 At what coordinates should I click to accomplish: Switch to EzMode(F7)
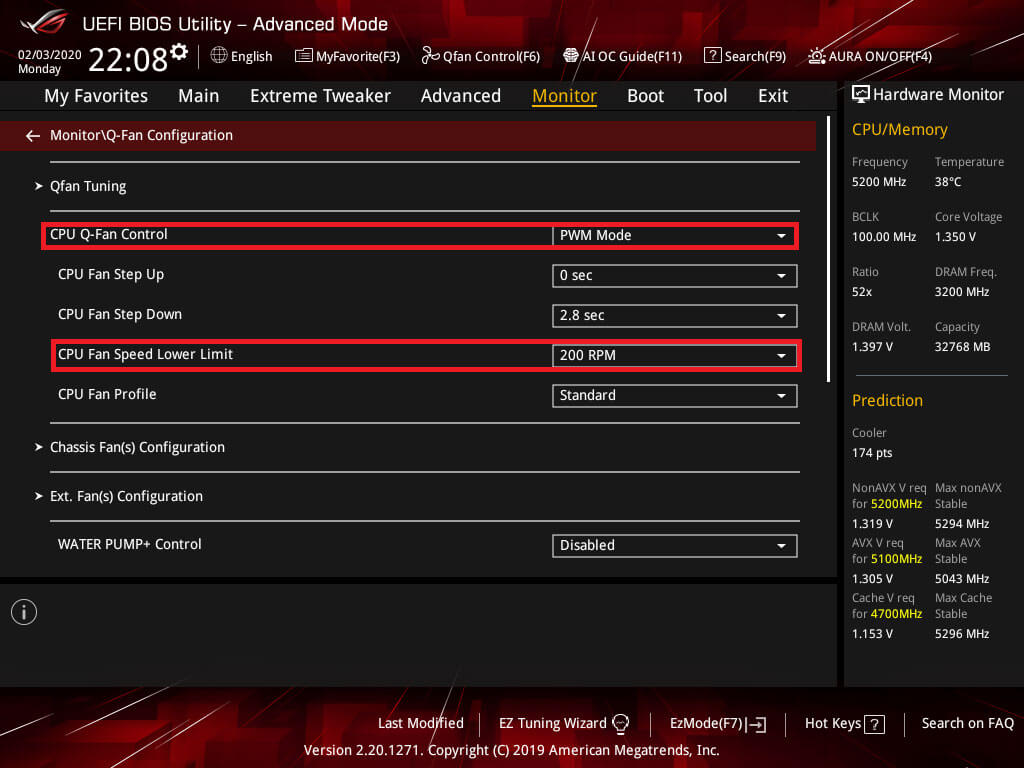(706, 724)
